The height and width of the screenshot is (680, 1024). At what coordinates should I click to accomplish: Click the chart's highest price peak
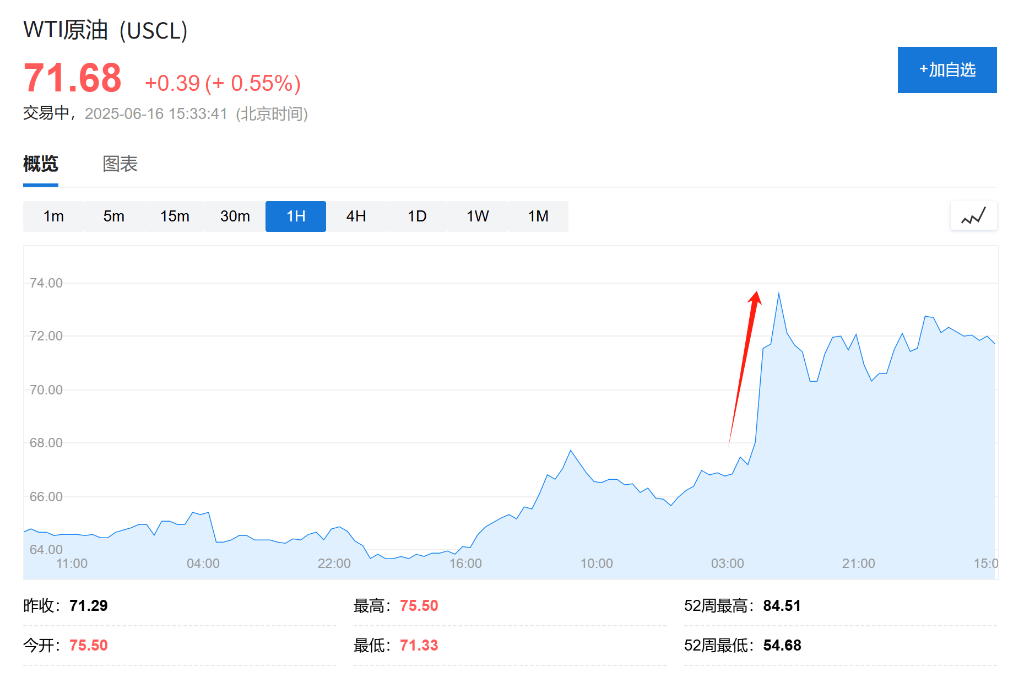(778, 293)
